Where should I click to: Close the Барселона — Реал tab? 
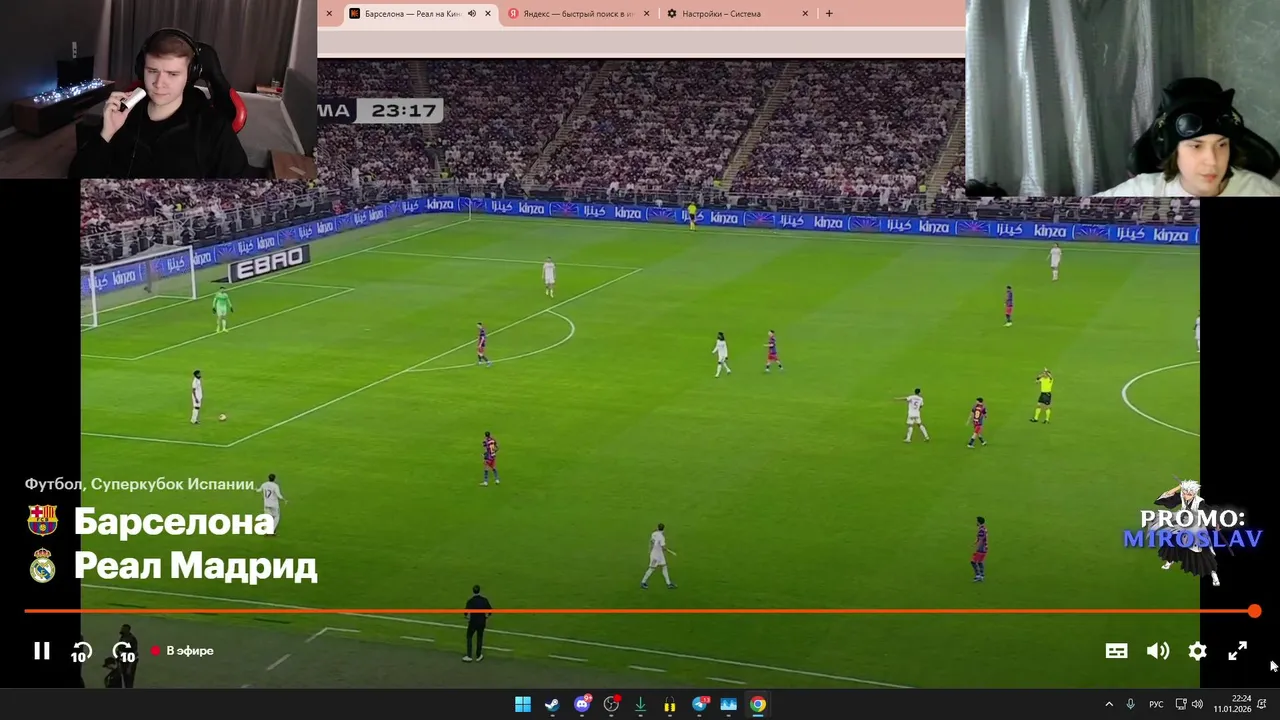point(488,14)
